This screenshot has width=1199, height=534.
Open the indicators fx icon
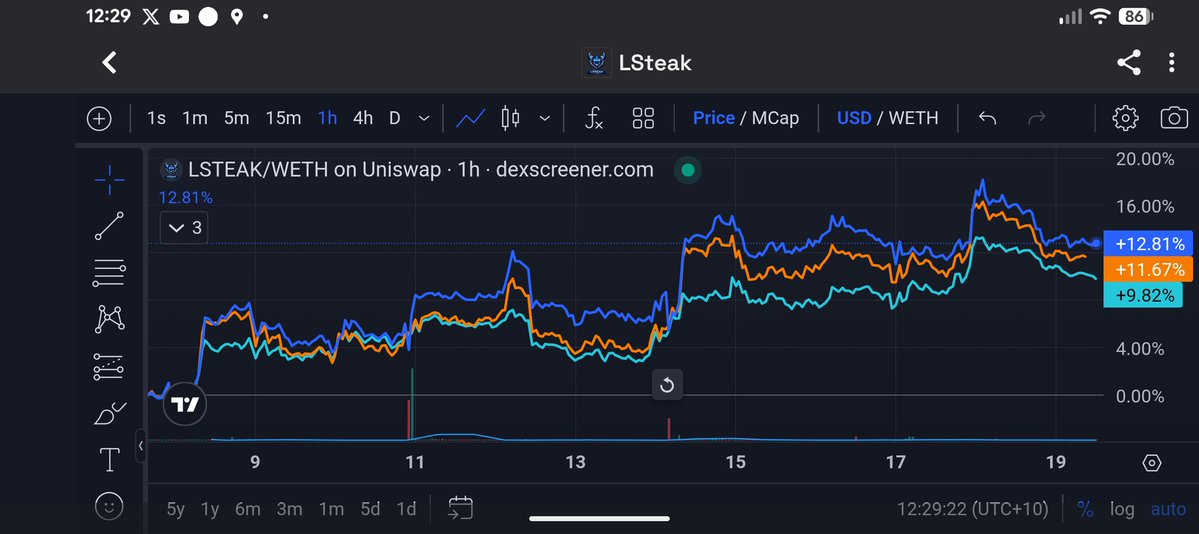pos(593,119)
